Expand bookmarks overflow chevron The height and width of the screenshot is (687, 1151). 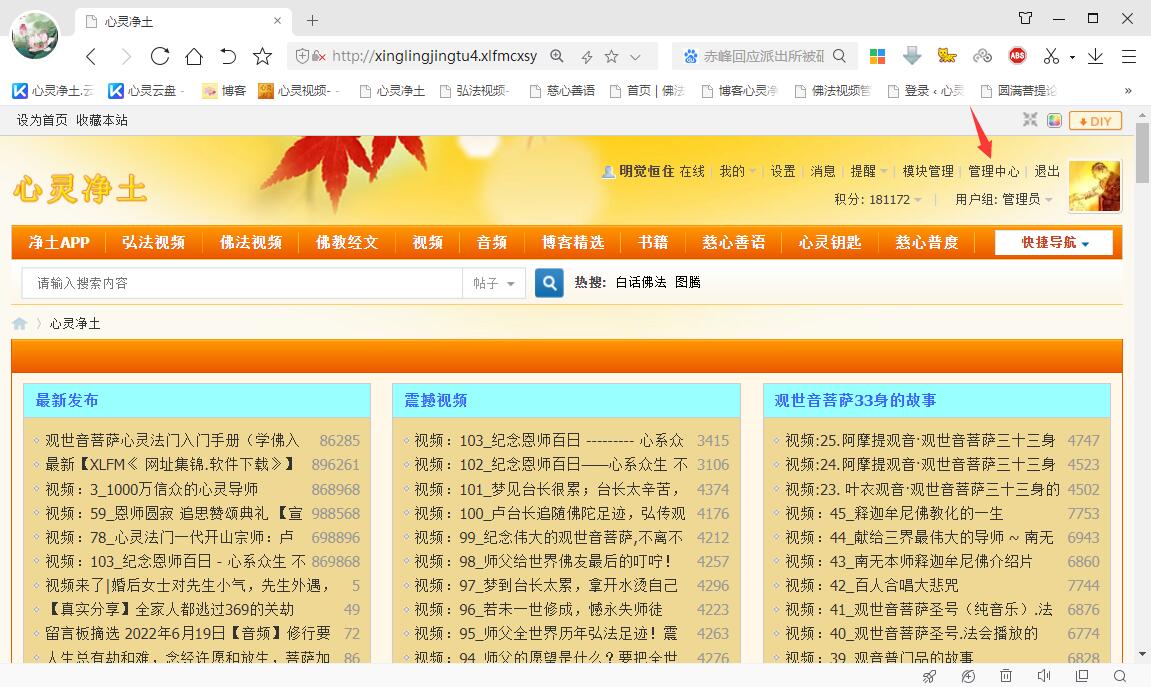tap(1128, 90)
